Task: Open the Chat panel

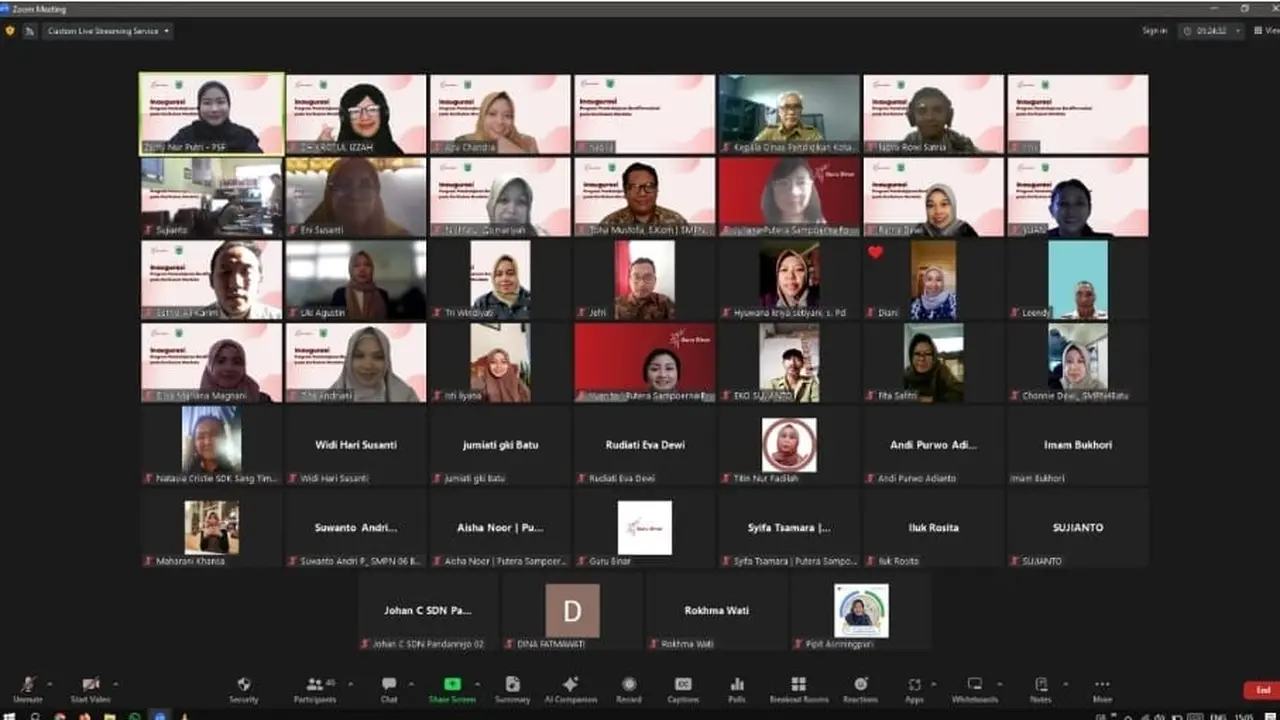Action: coord(389,689)
